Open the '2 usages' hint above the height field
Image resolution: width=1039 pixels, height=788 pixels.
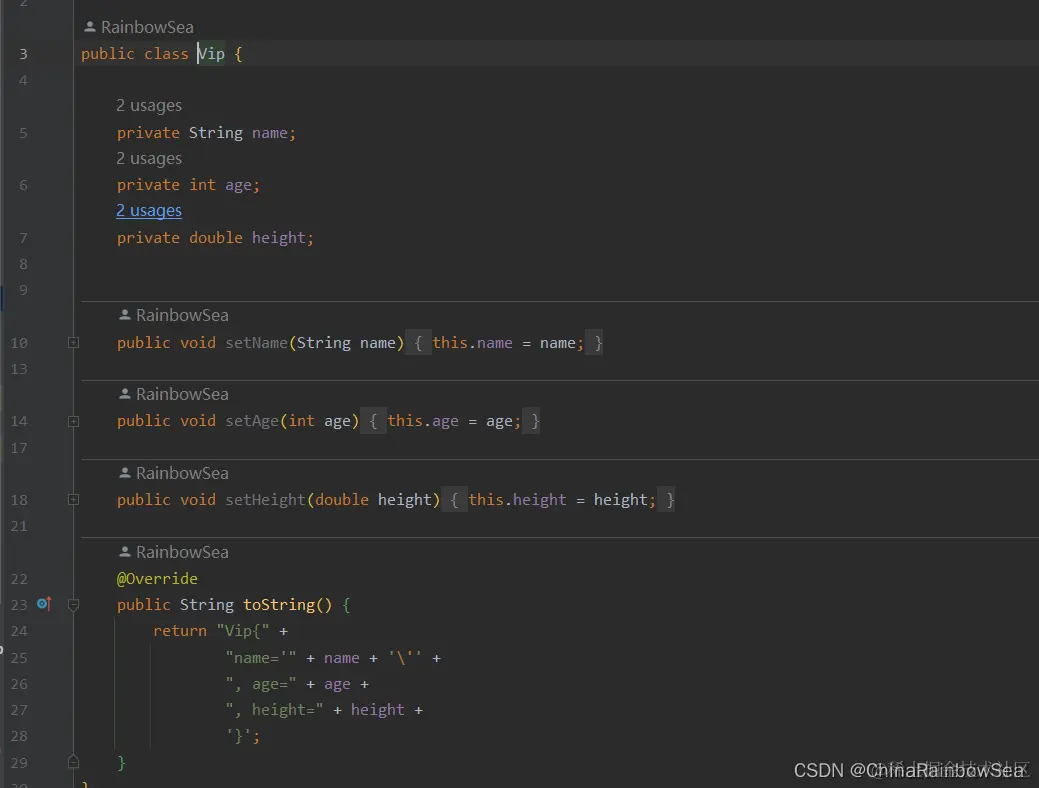[149, 211]
